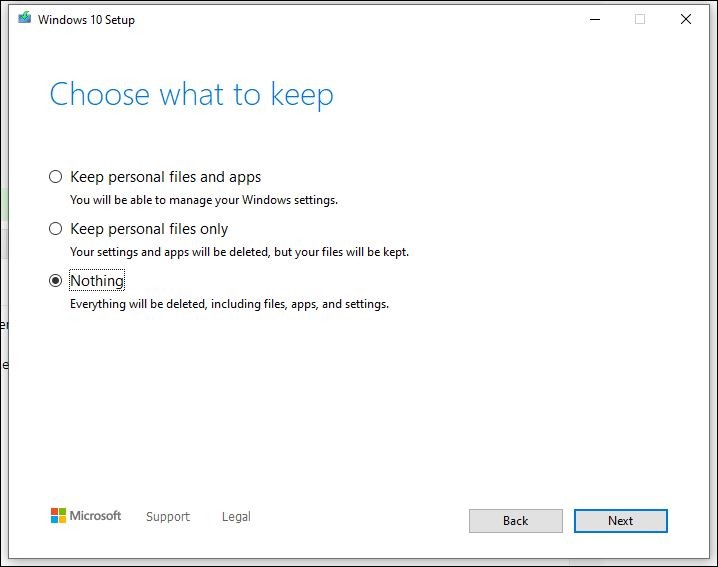718x567 pixels.
Task: Click the 'Choose what to keep' heading
Action: coord(191,95)
